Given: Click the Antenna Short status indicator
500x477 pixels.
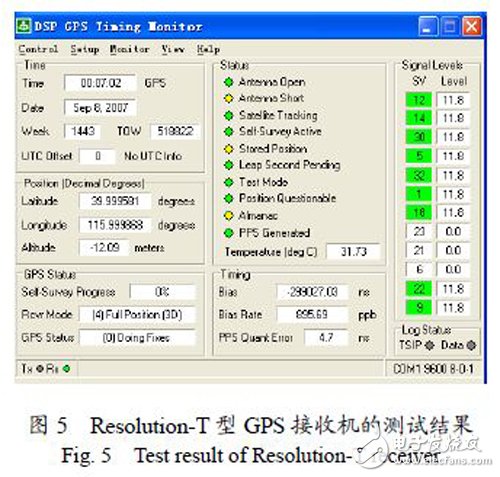Looking at the screenshot, I should coord(229,98).
